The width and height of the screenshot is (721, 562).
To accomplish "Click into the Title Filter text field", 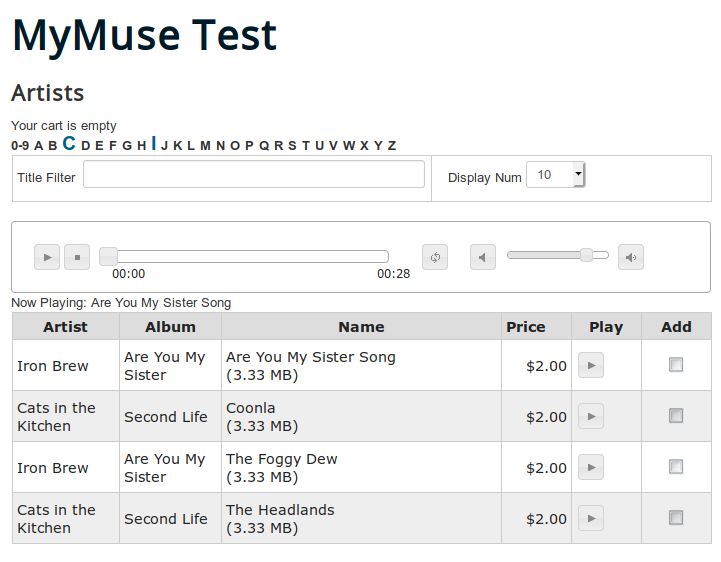I will [254, 174].
